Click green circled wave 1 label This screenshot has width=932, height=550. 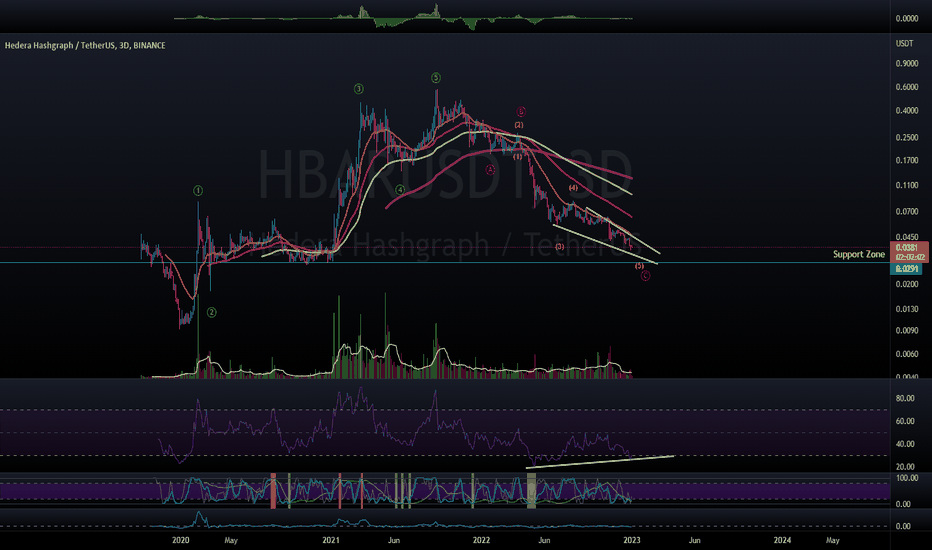[x=198, y=191]
